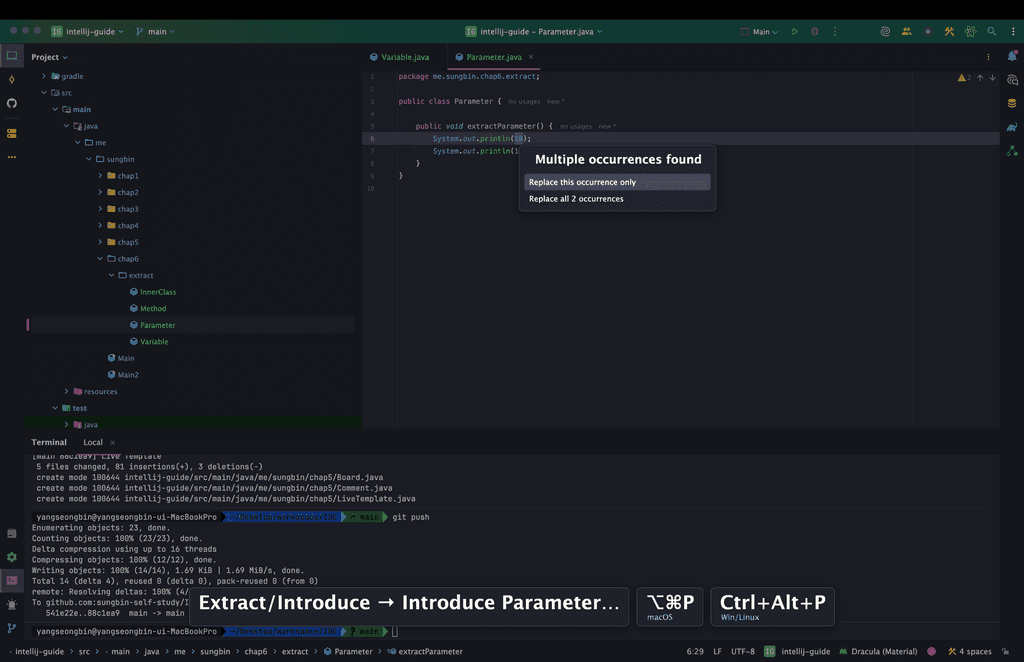1024x662 pixels.
Task: Open the Notifications bell panel
Action: click(x=1012, y=56)
